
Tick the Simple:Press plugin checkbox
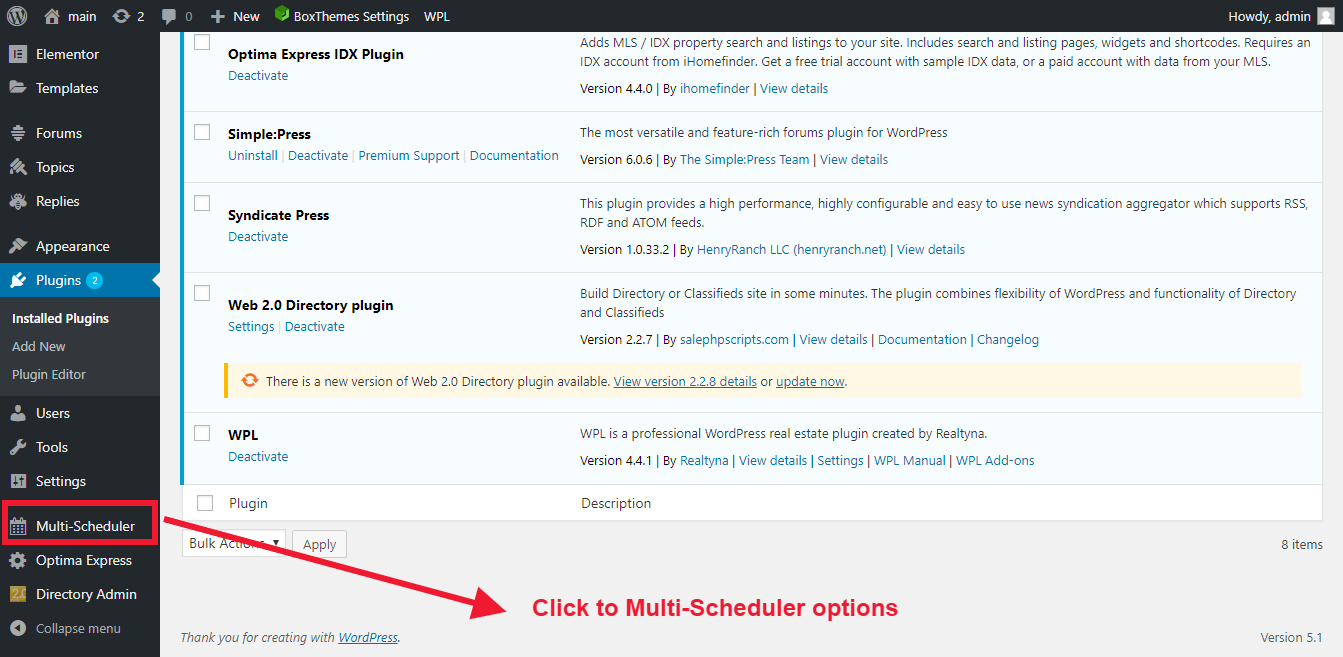pos(202,132)
